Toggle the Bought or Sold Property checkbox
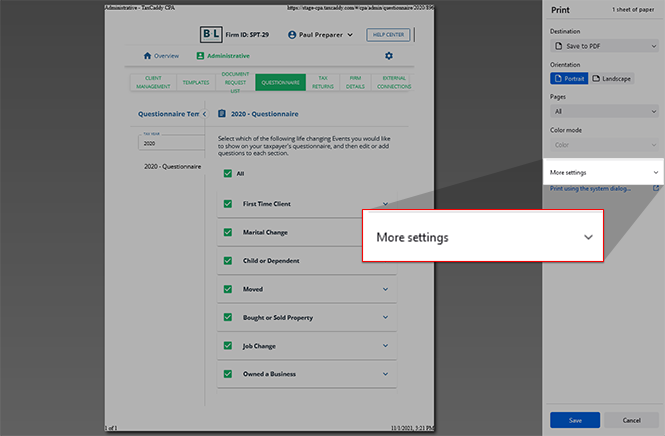665x436 pixels. pyautogui.click(x=228, y=317)
